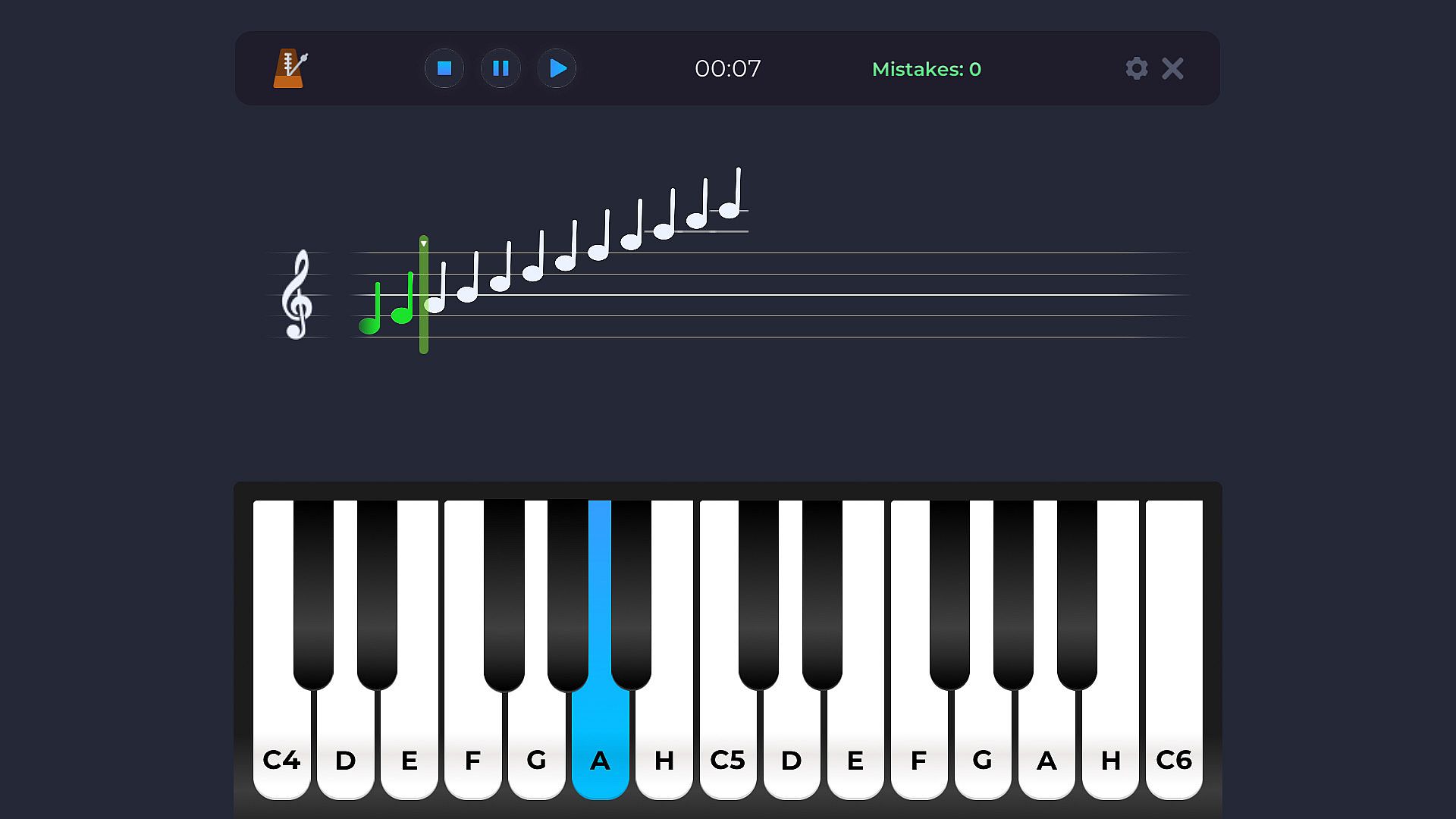Screen dimensions: 1456x819
Task: Close the exercise with the X icon
Action: [x=1172, y=68]
